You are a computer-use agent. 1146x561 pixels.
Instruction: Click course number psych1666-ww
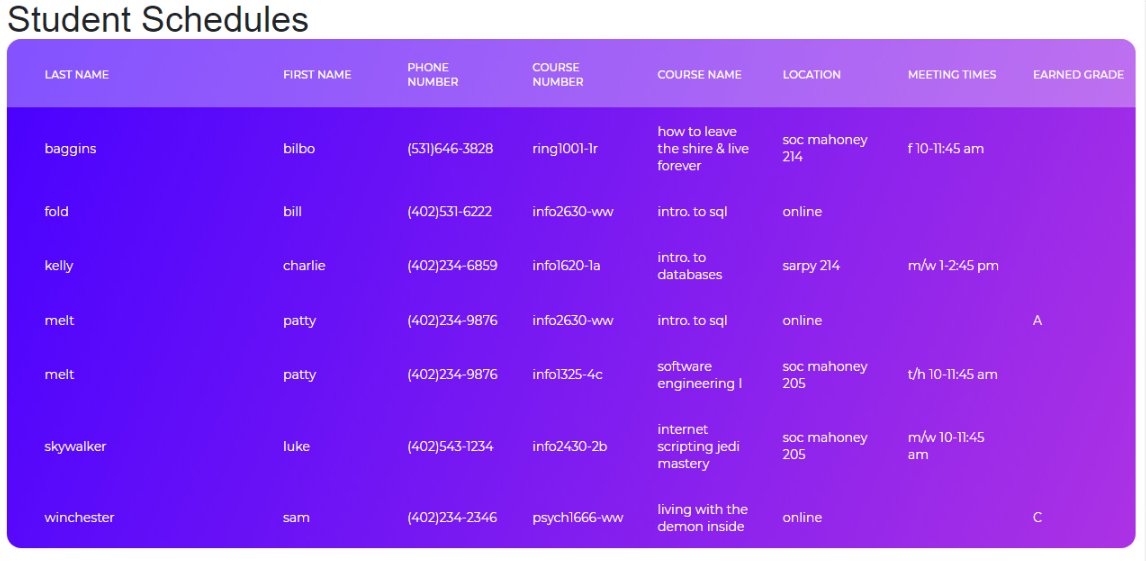pyautogui.click(x=577, y=518)
